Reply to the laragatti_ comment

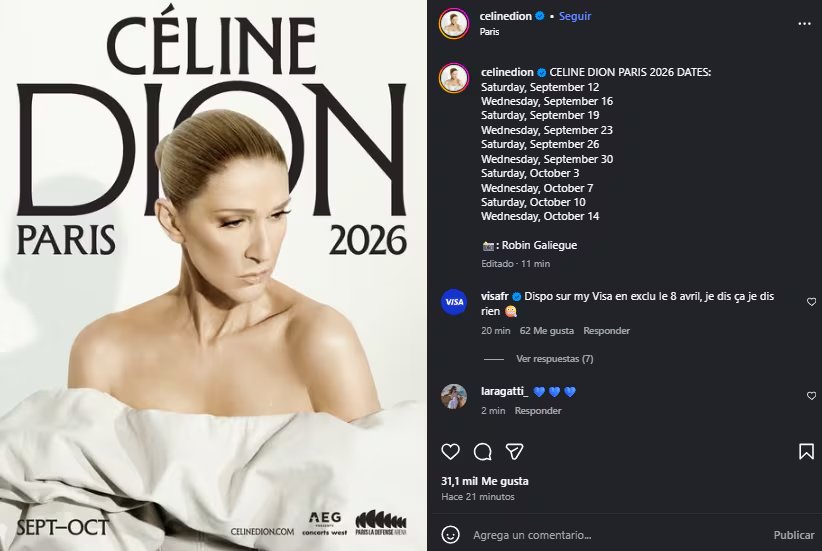538,410
